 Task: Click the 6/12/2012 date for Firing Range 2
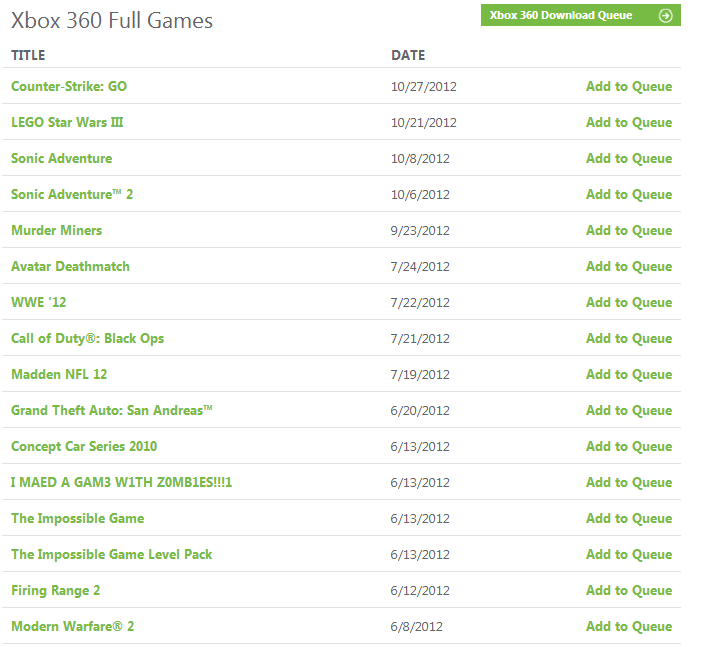[x=420, y=591]
